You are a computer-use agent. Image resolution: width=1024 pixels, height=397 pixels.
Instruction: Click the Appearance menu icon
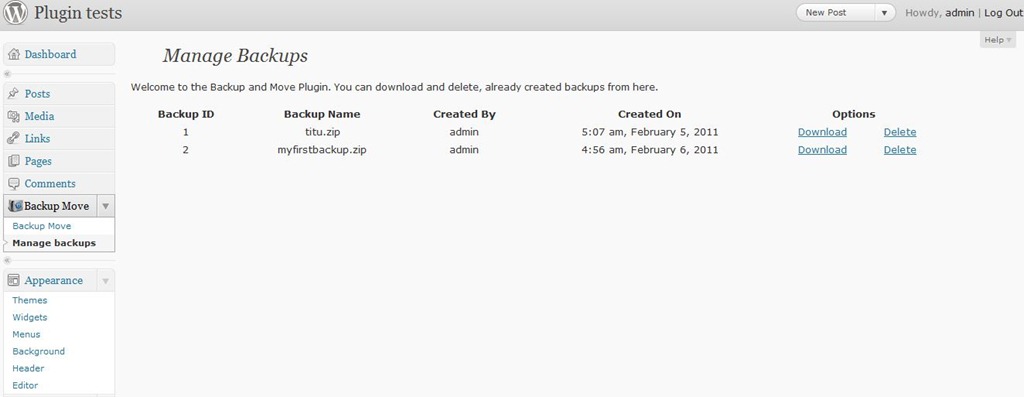point(14,280)
